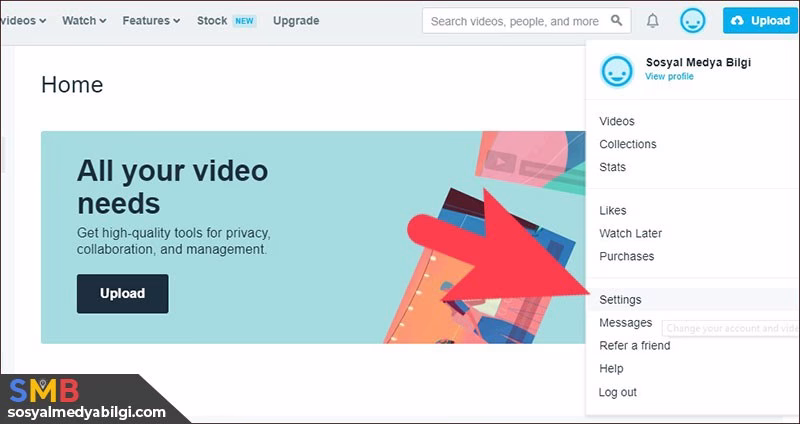Click the Sosyal Medya Bilgi account name
Screen dimensions: 800x424
coord(698,62)
